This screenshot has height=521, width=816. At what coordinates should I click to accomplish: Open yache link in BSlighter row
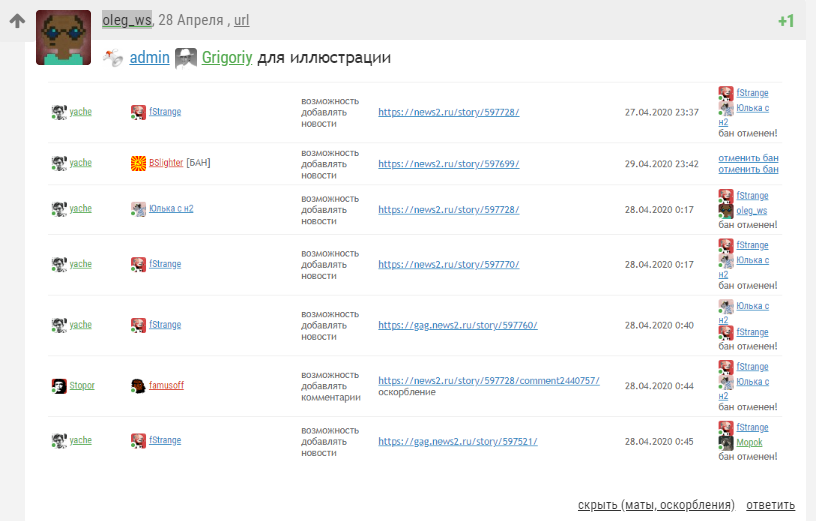coord(81,162)
